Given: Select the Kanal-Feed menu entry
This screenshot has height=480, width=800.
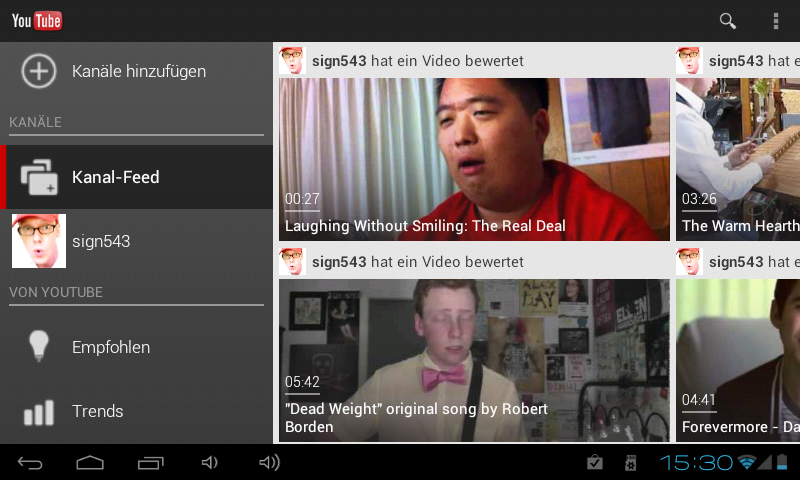Looking at the screenshot, I should pos(136,177).
